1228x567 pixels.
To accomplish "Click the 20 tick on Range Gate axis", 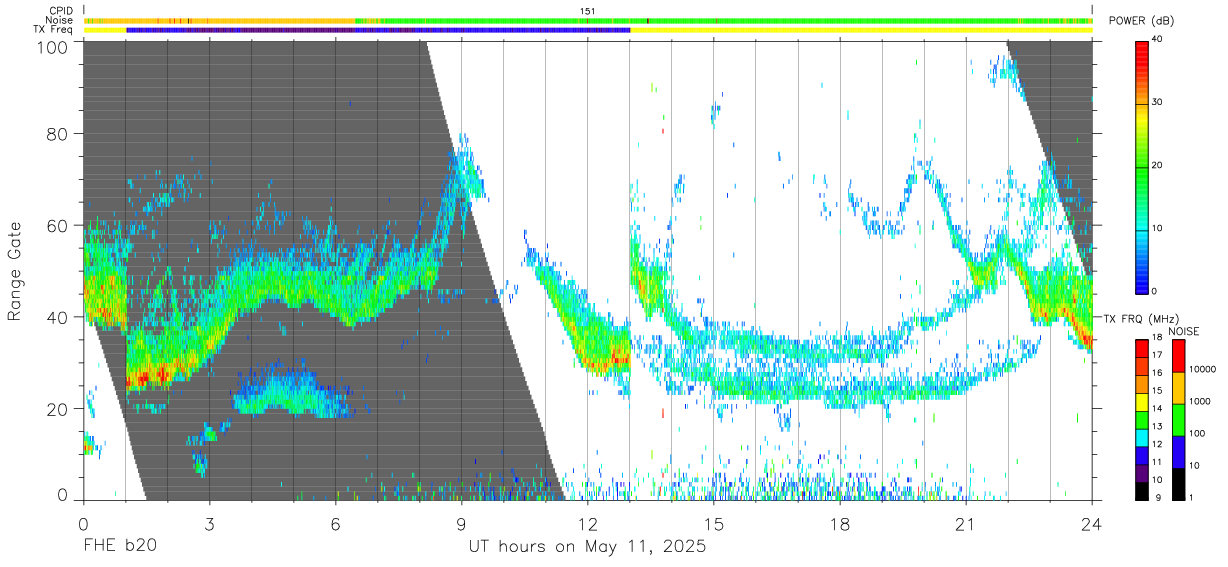I will click(58, 409).
